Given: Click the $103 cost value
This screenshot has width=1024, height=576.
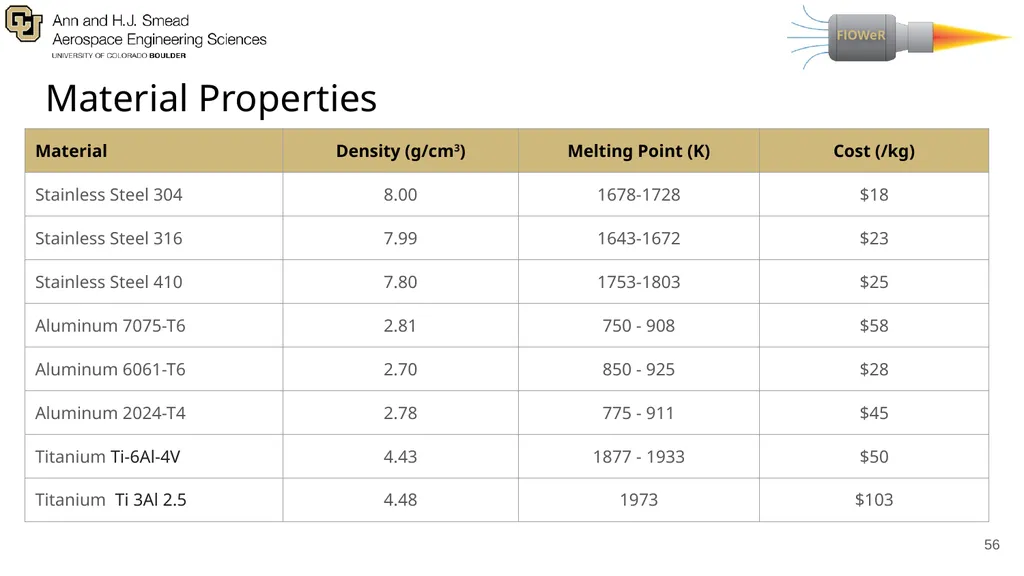Looking at the screenshot, I should (874, 500).
